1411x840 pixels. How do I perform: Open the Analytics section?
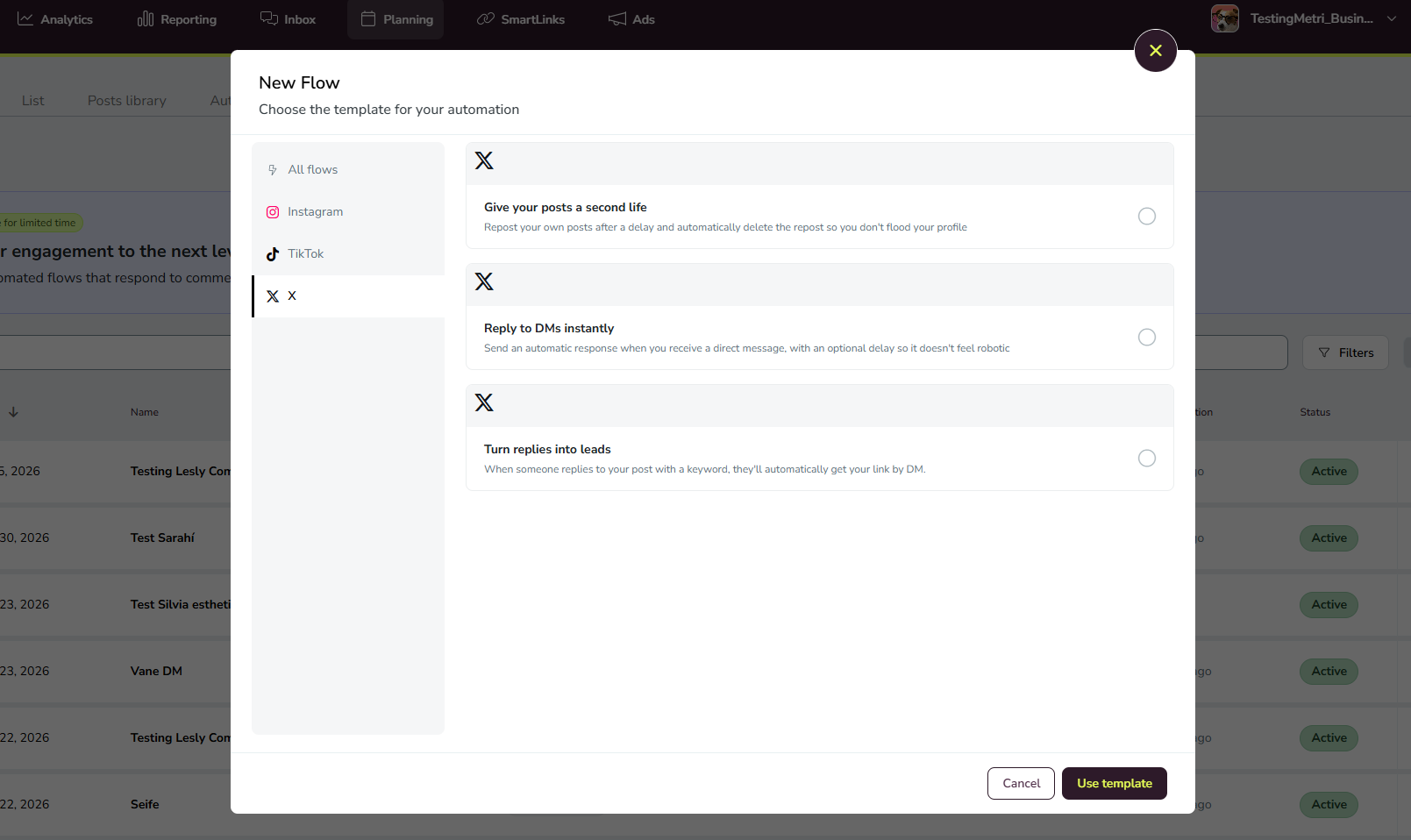tap(55, 19)
